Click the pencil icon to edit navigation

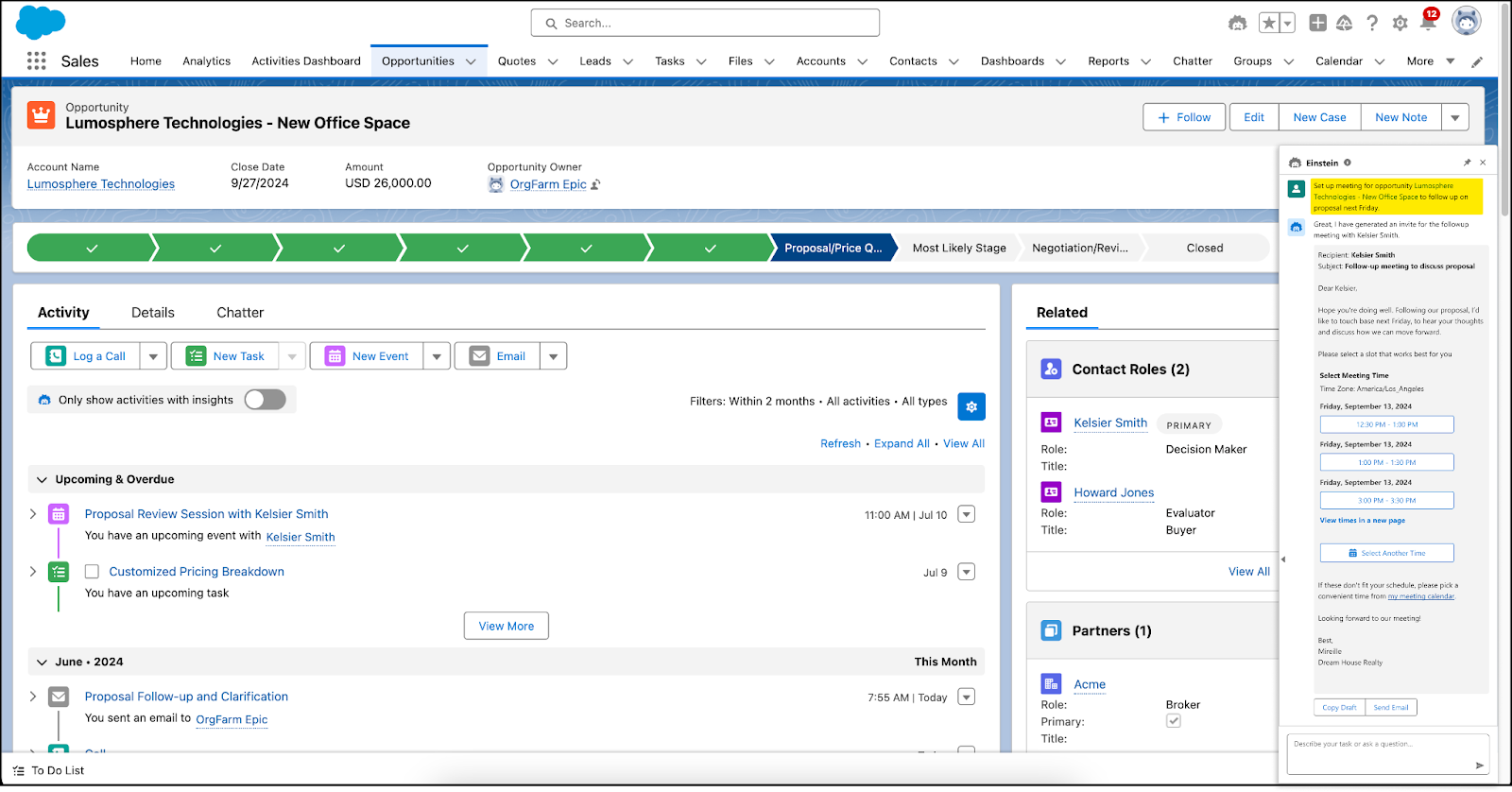point(1477,61)
